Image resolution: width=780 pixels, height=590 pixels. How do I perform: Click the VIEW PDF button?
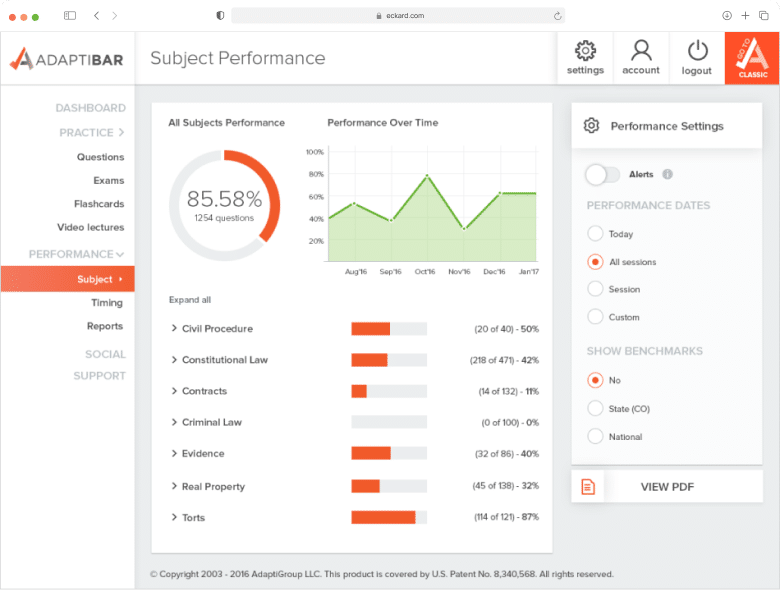(x=667, y=487)
